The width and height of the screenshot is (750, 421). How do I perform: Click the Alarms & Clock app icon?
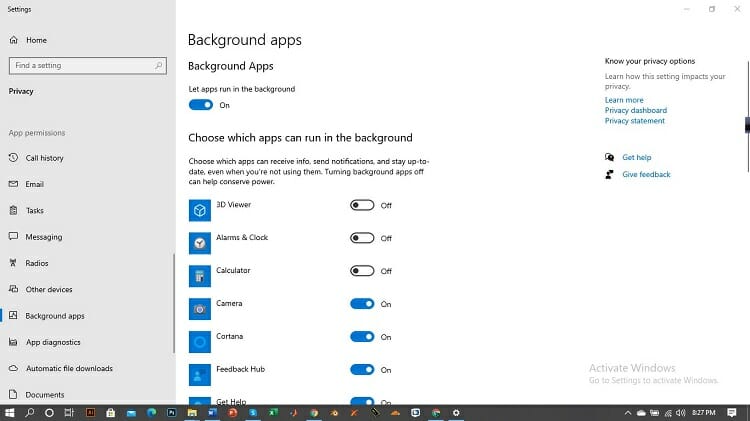[199, 244]
